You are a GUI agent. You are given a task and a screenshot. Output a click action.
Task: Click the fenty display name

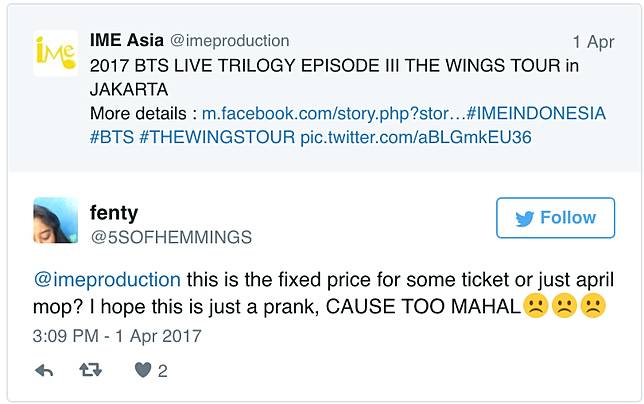point(114,212)
